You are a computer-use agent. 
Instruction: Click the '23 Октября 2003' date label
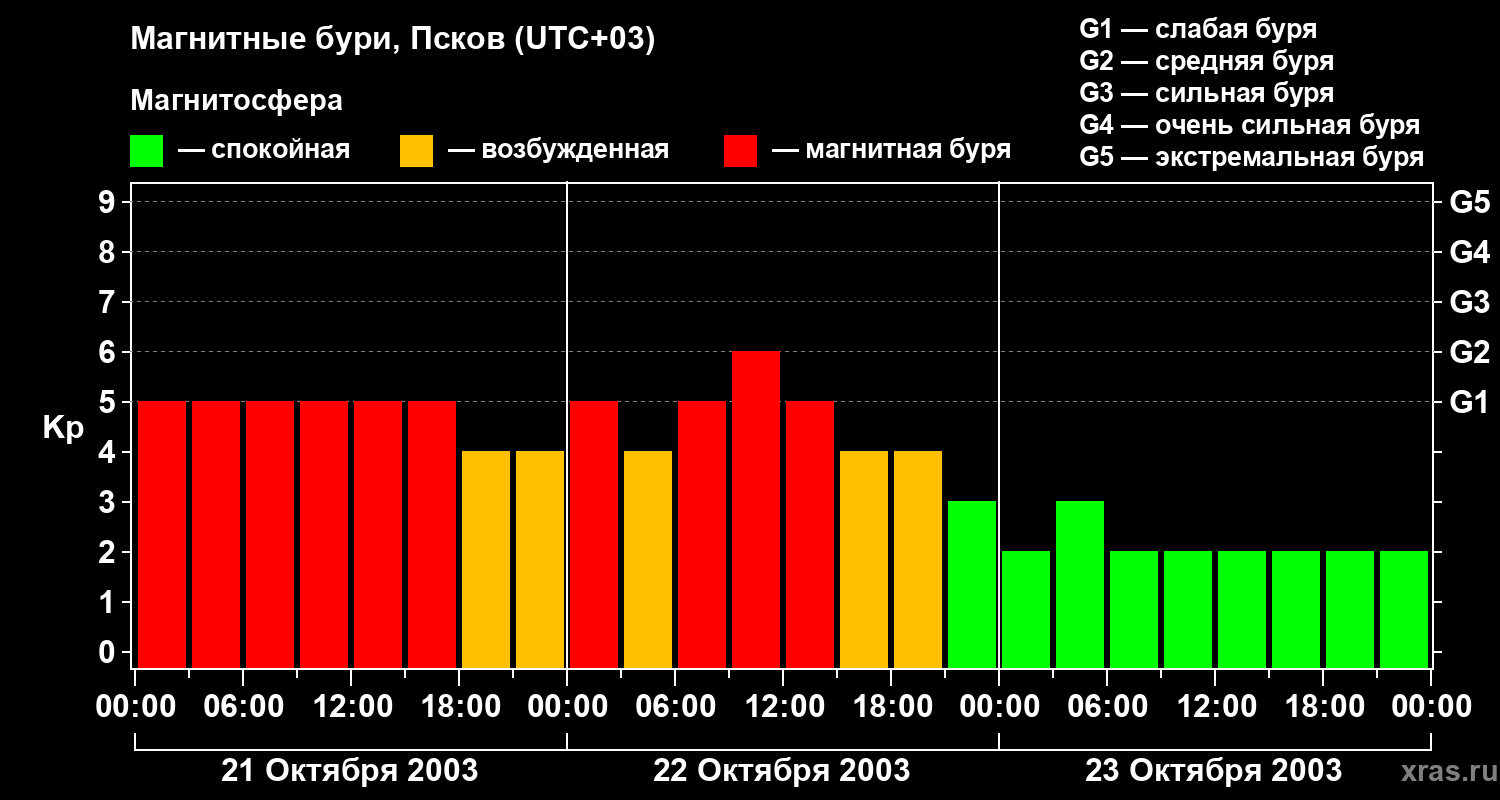pyautogui.click(x=1213, y=771)
